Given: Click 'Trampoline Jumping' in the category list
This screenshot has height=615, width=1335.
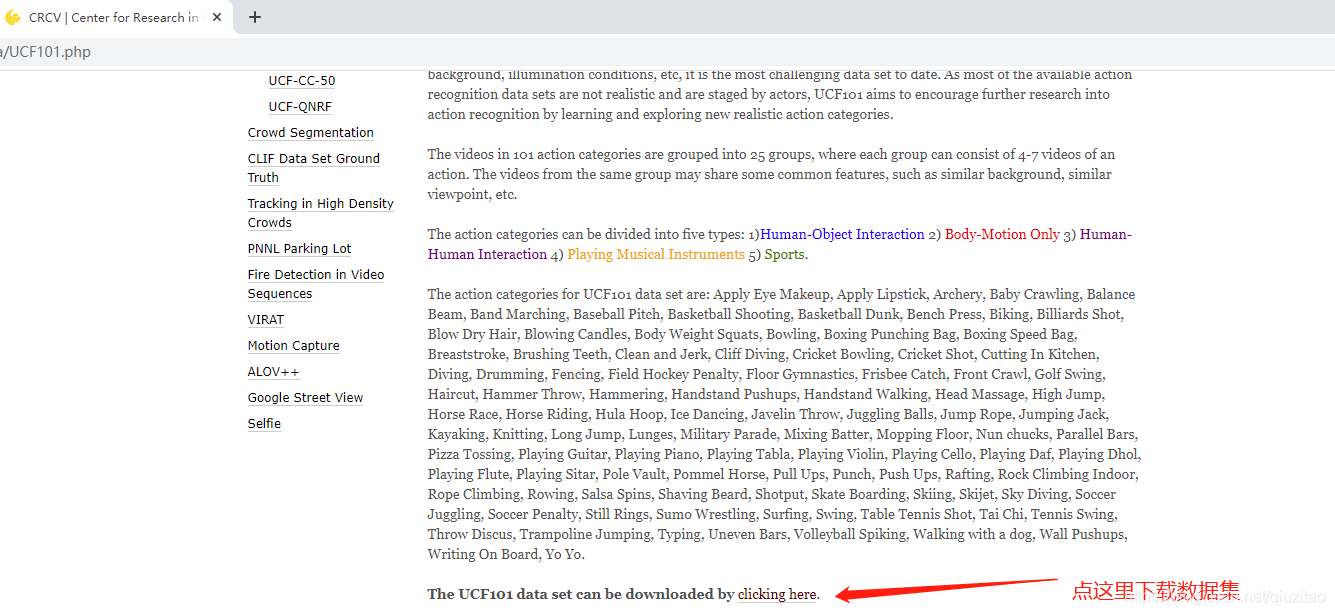Looking at the screenshot, I should point(584,534).
